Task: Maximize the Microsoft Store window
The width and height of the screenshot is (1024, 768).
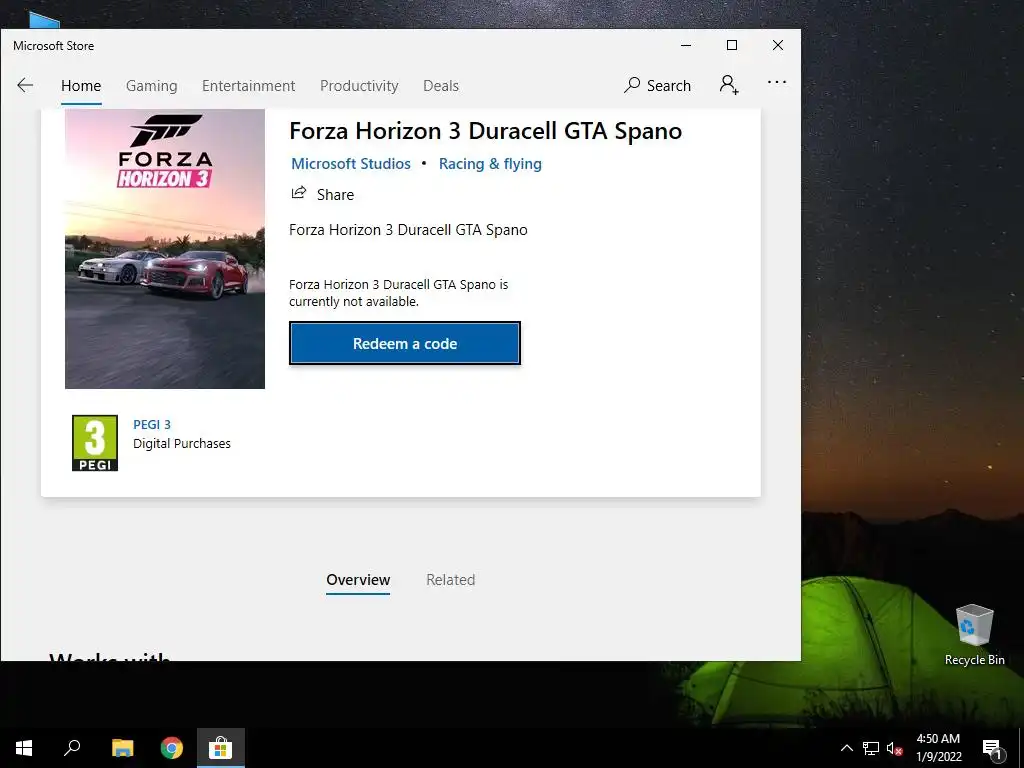Action: (732, 45)
